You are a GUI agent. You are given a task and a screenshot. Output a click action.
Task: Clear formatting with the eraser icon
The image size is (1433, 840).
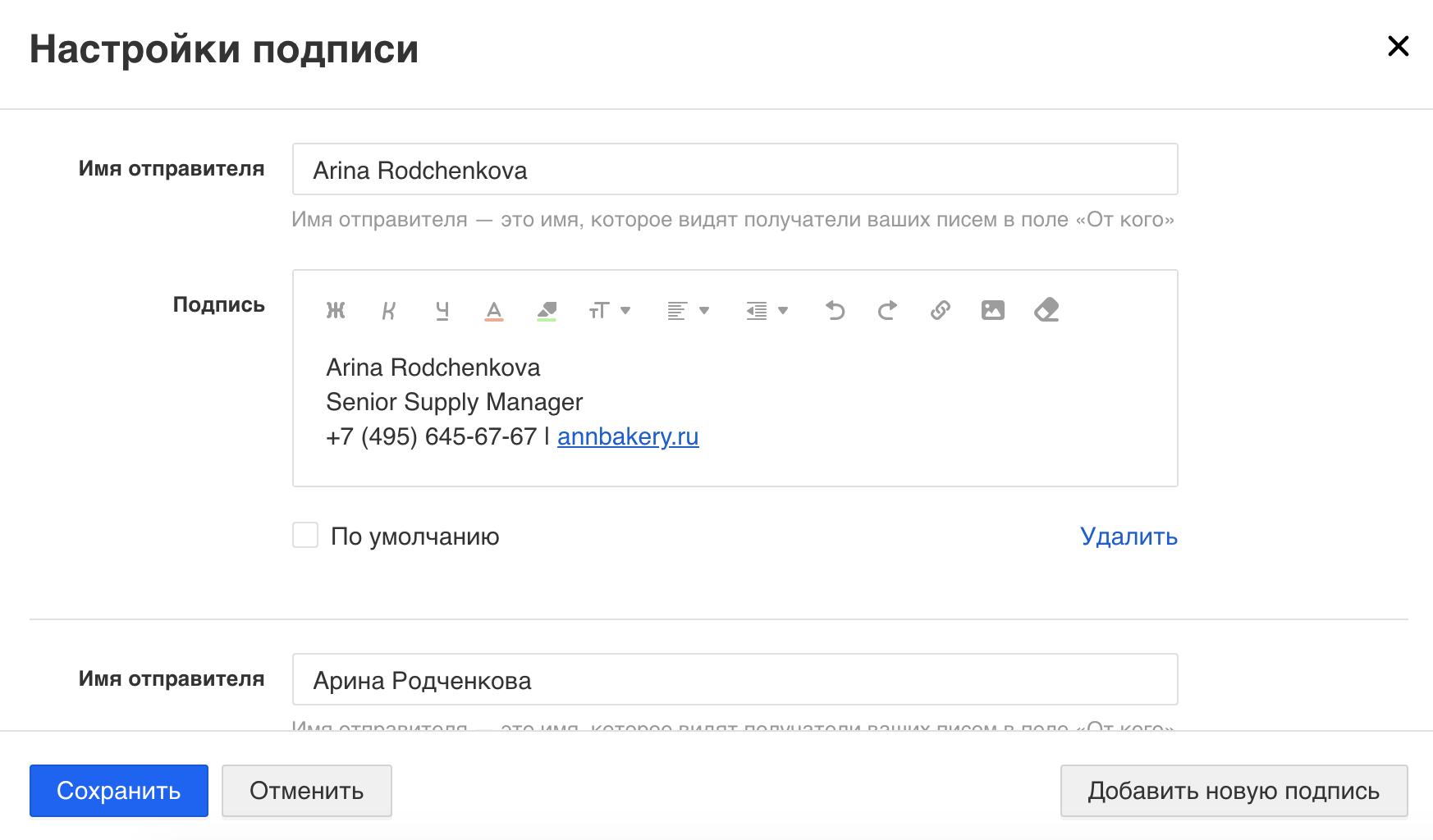pyautogui.click(x=1046, y=310)
